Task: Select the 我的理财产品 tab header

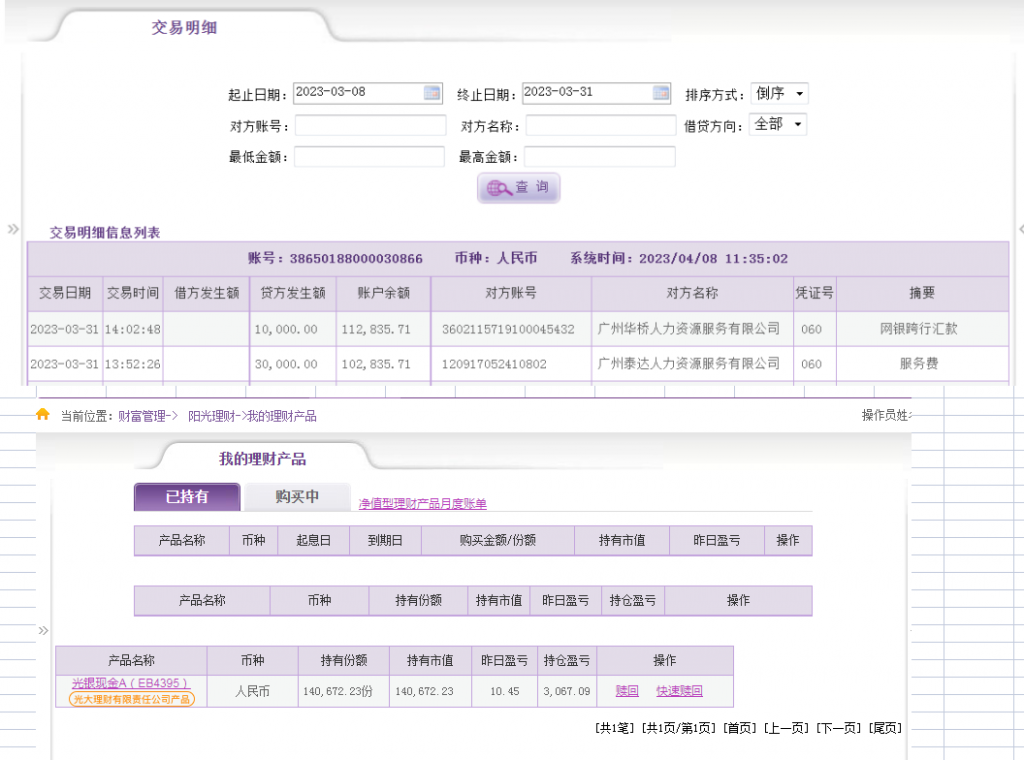Action: (x=262, y=458)
